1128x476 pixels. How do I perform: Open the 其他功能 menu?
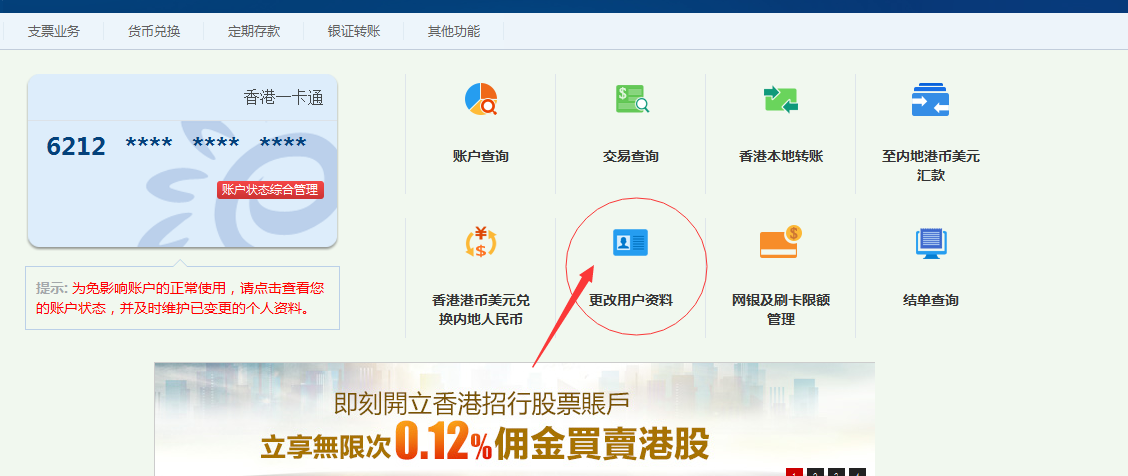tap(454, 32)
